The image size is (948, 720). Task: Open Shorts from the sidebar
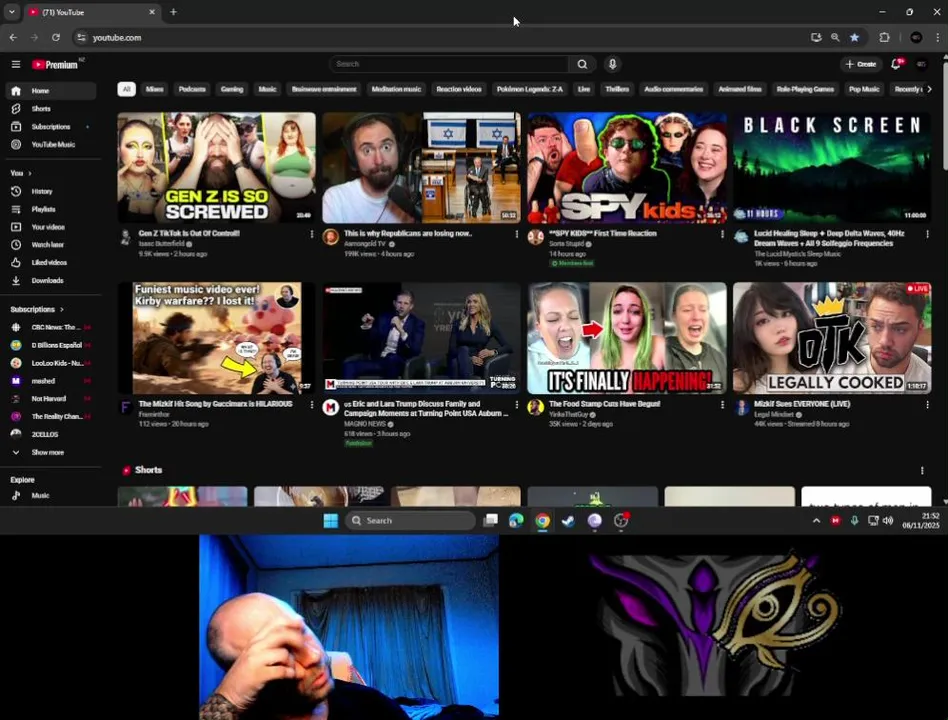point(51,109)
